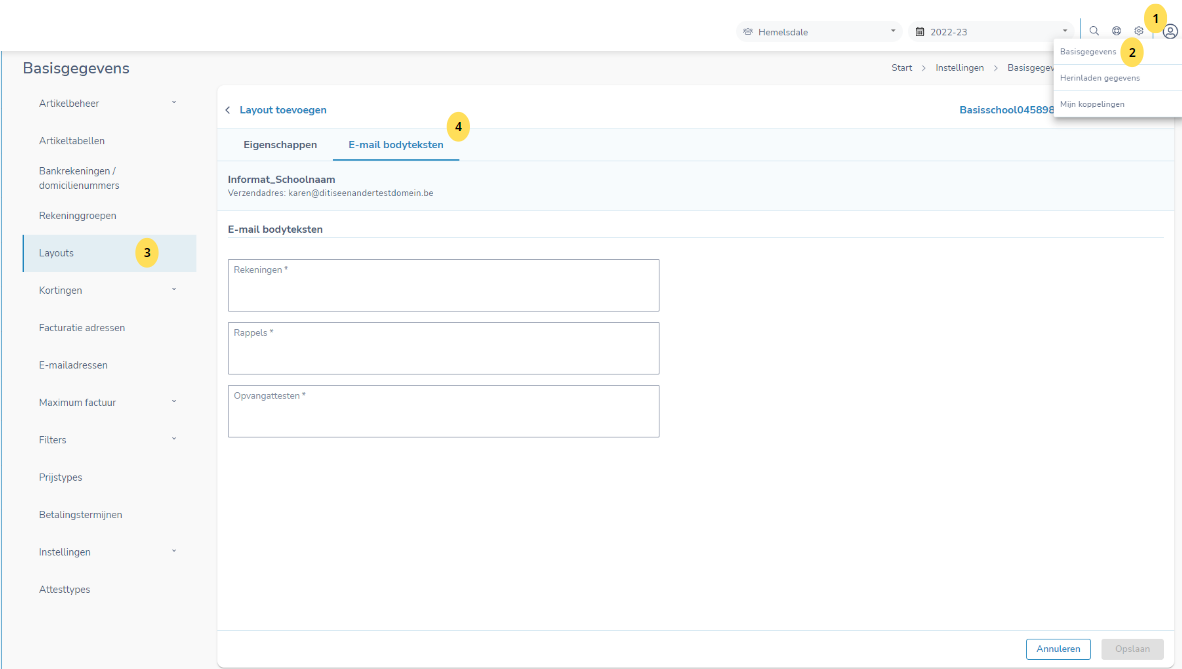
Task: Open the user profile icon
Action: 1170,31
